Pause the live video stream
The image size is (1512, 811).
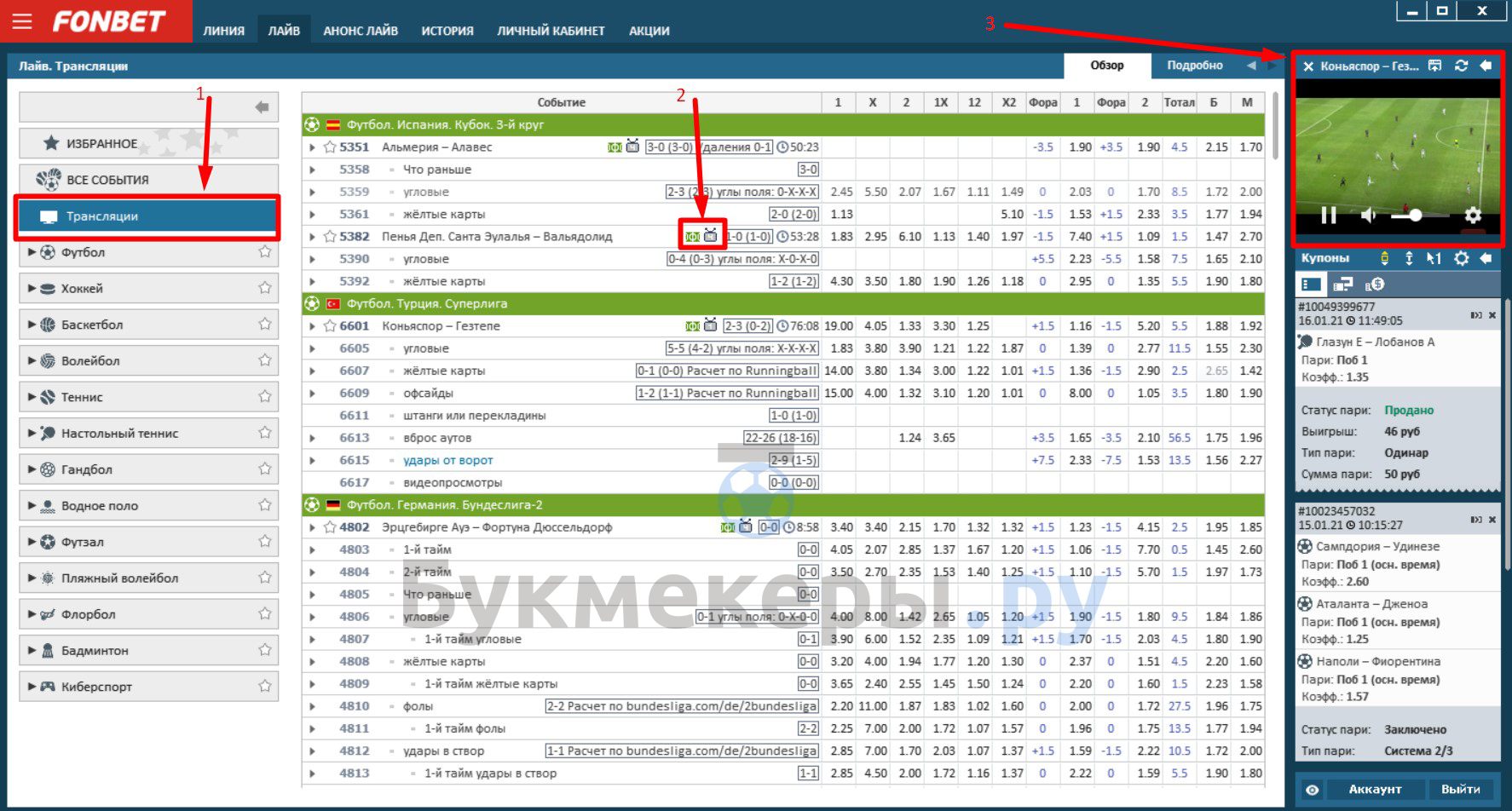tap(1328, 216)
